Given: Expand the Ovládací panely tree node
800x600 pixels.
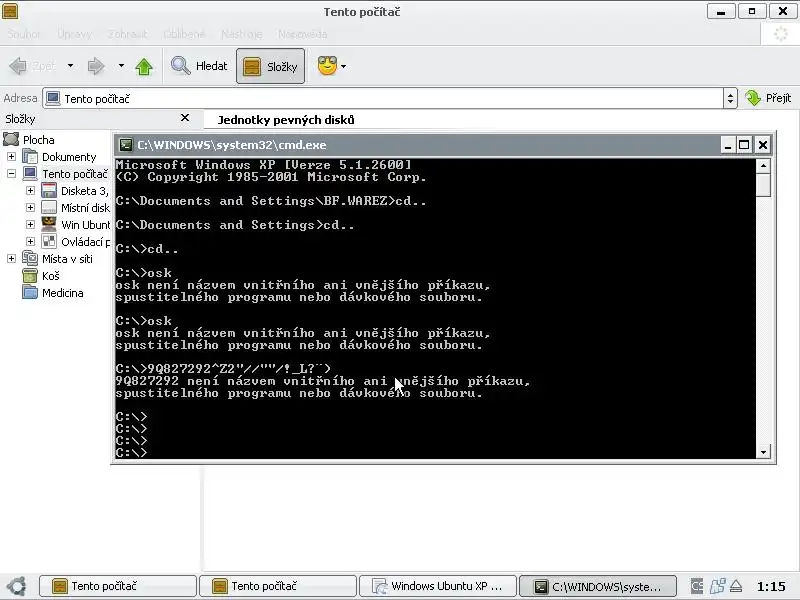Looking at the screenshot, I should [30, 241].
